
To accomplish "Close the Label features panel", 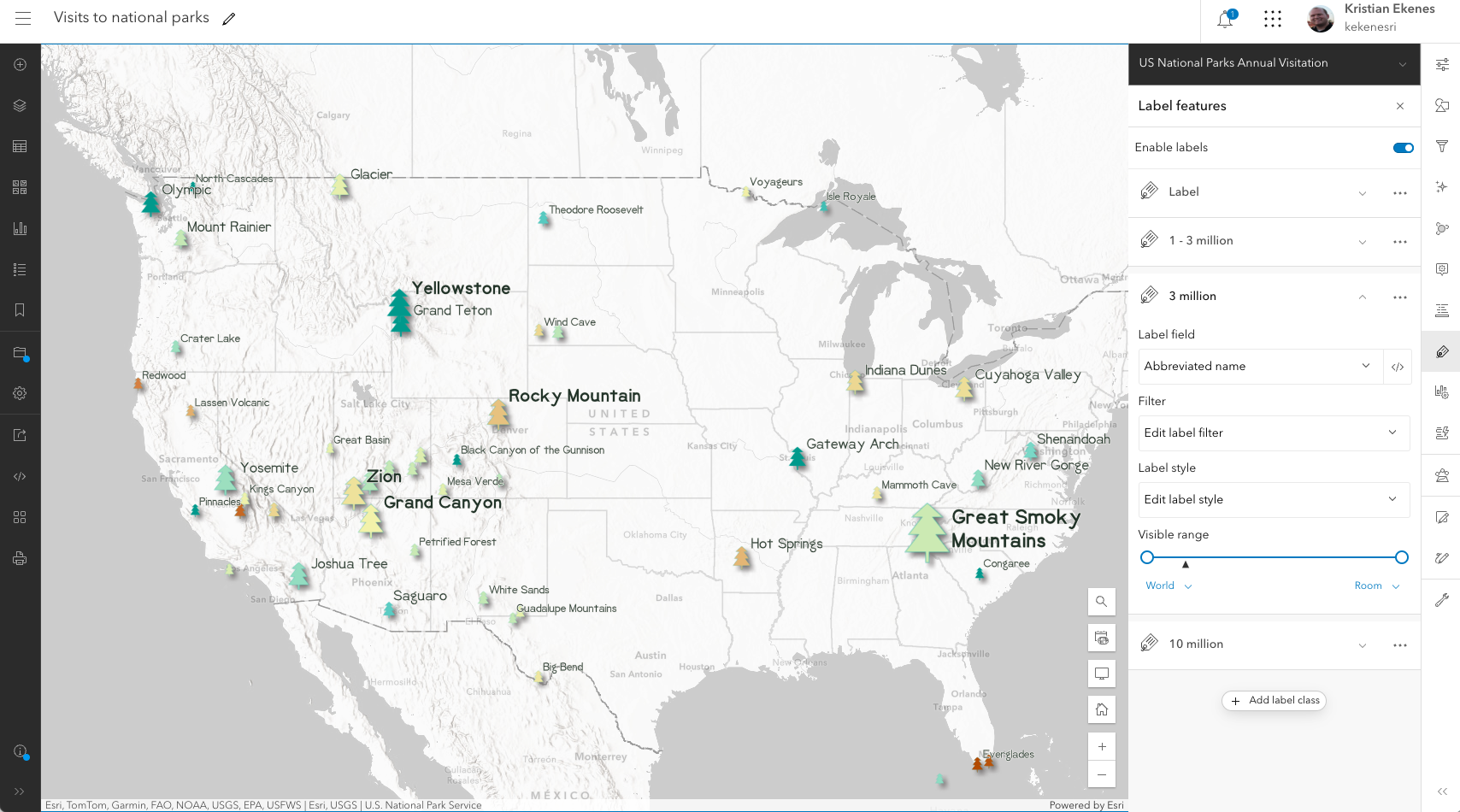I will point(1400,106).
